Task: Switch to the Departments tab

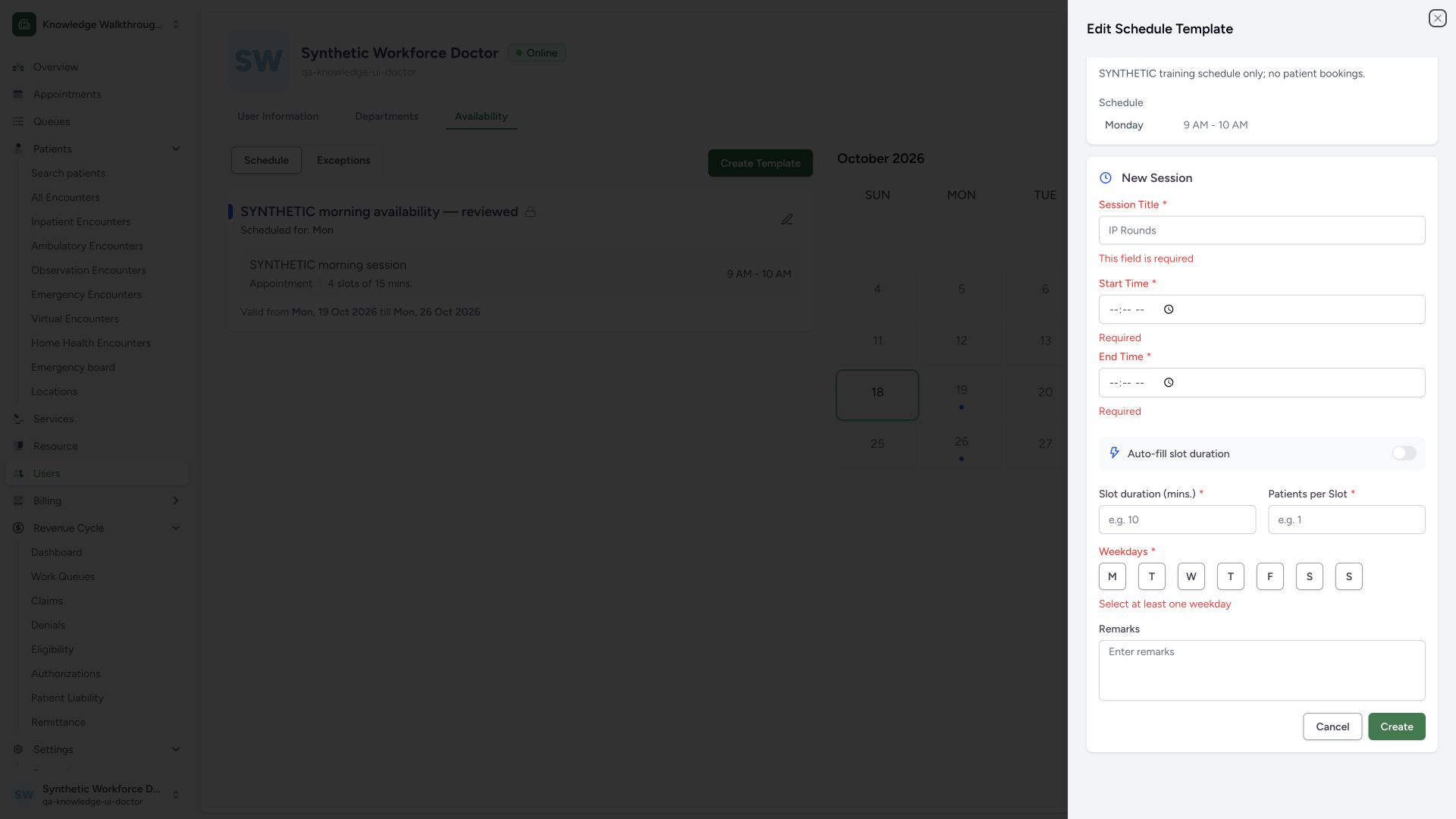Action: point(386,116)
